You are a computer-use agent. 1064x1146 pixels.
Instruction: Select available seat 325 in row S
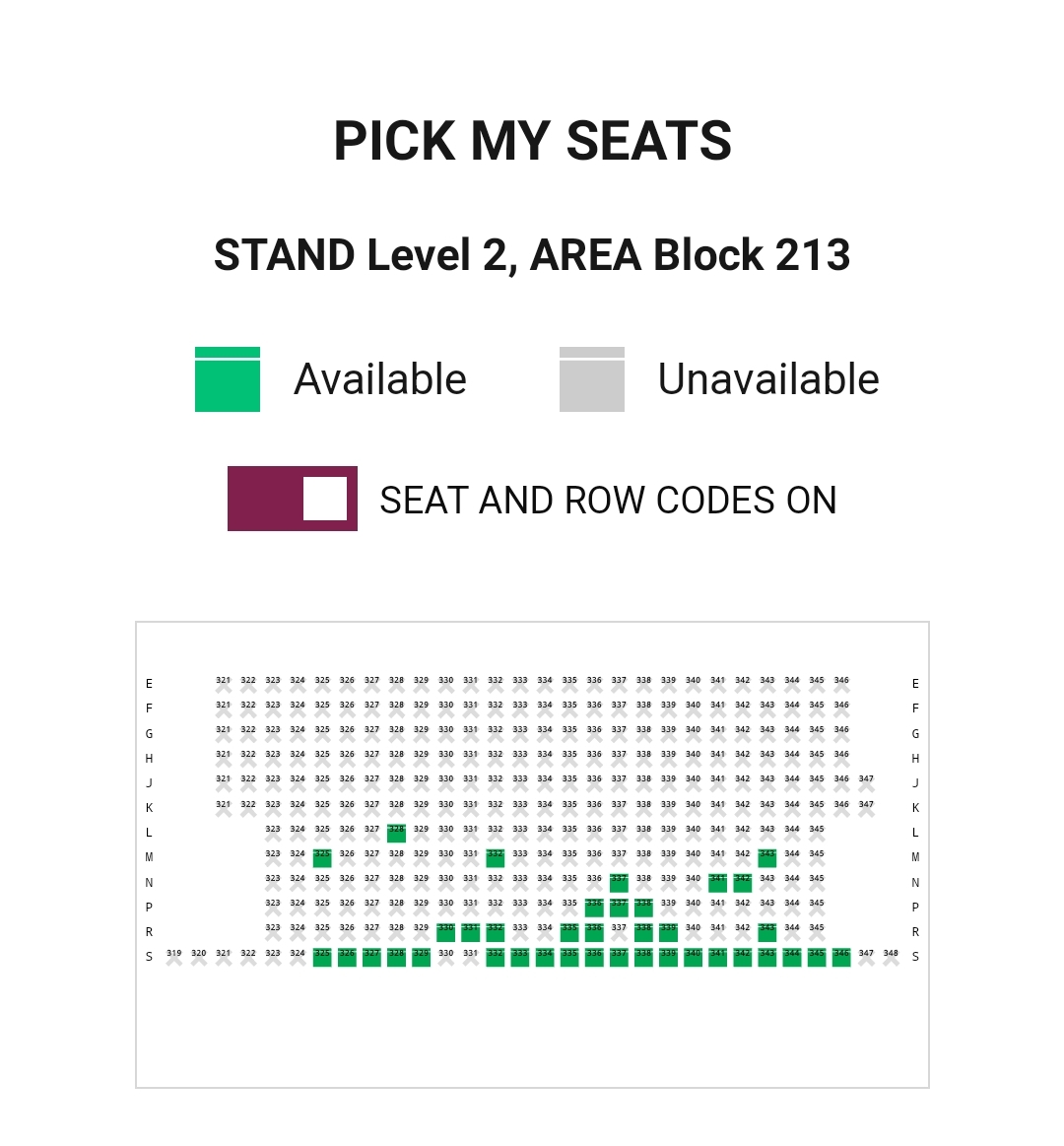322,958
